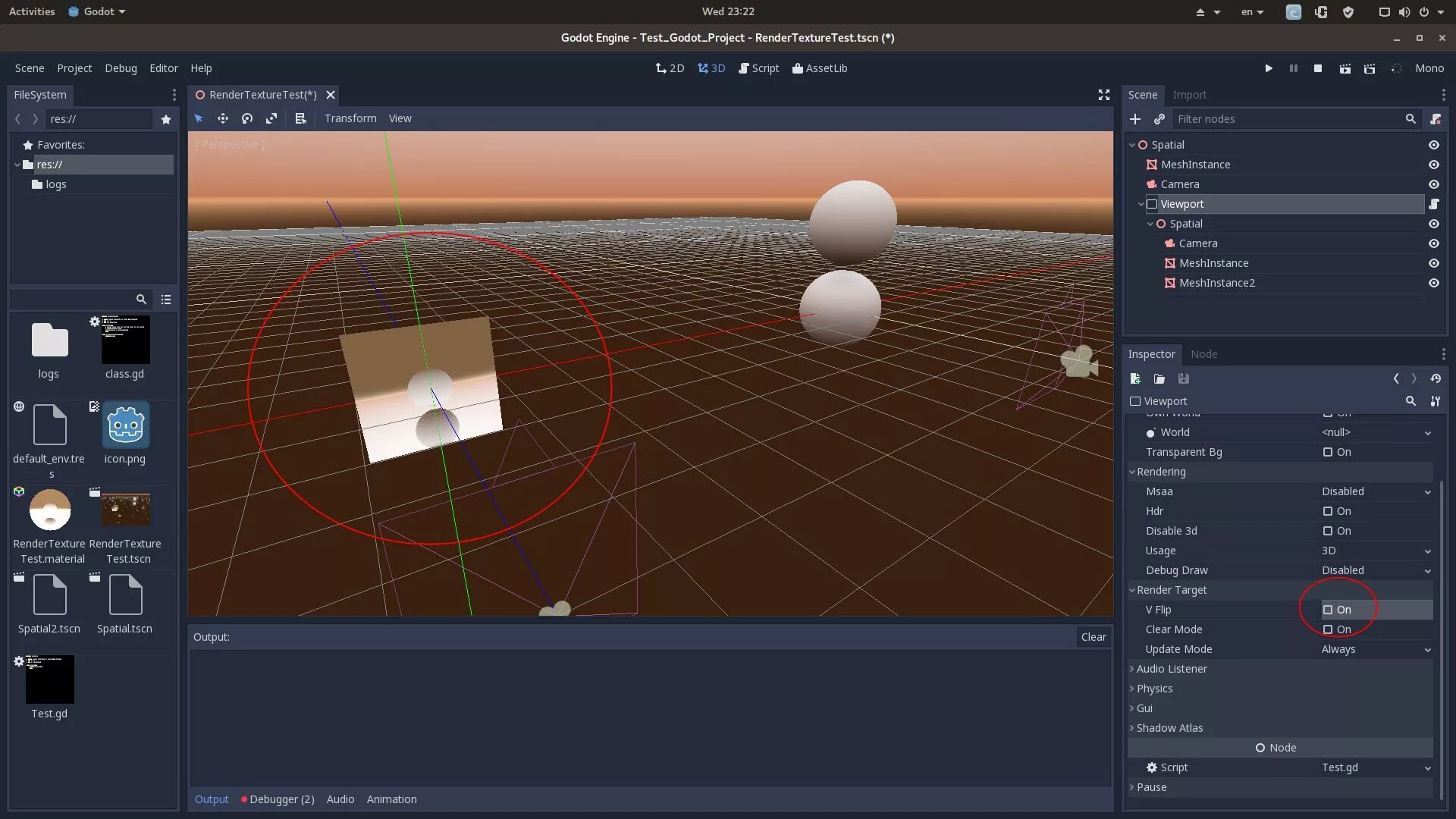Open Inspector object history icon
Viewport: 1456px width, 819px height.
(1436, 378)
